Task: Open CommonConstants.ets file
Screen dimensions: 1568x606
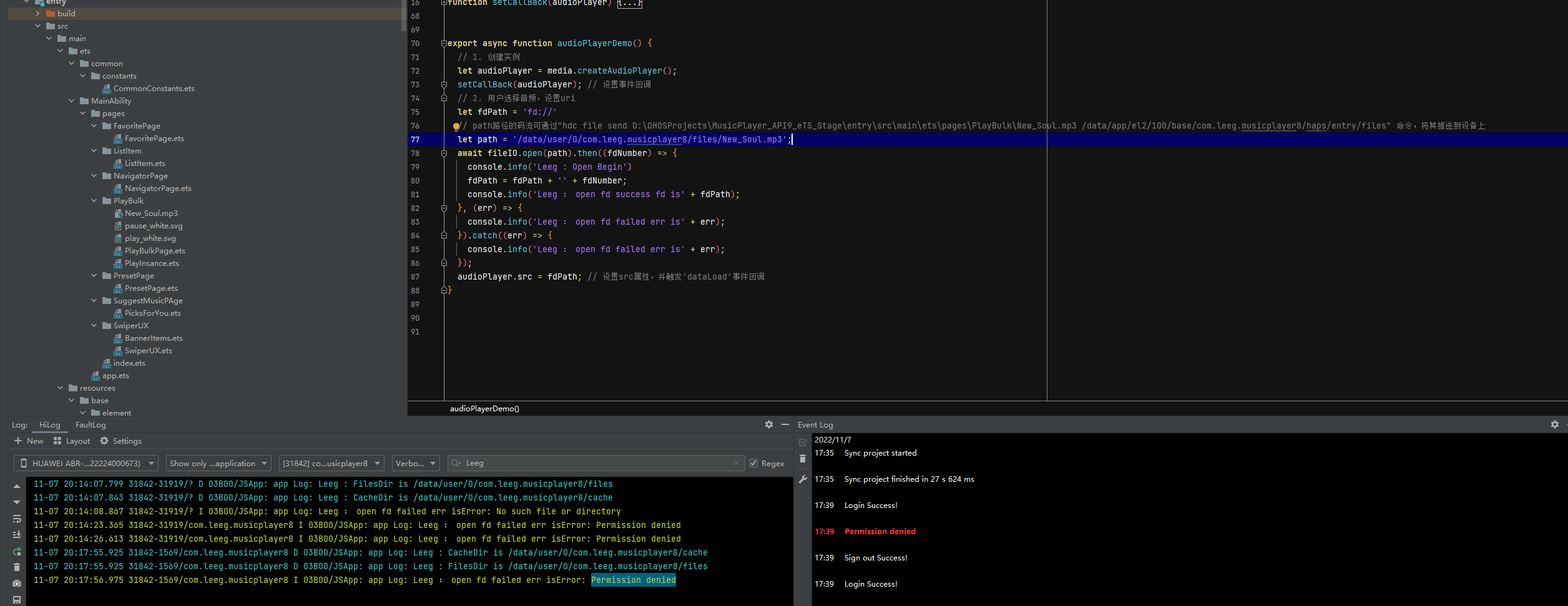Action: [x=154, y=89]
